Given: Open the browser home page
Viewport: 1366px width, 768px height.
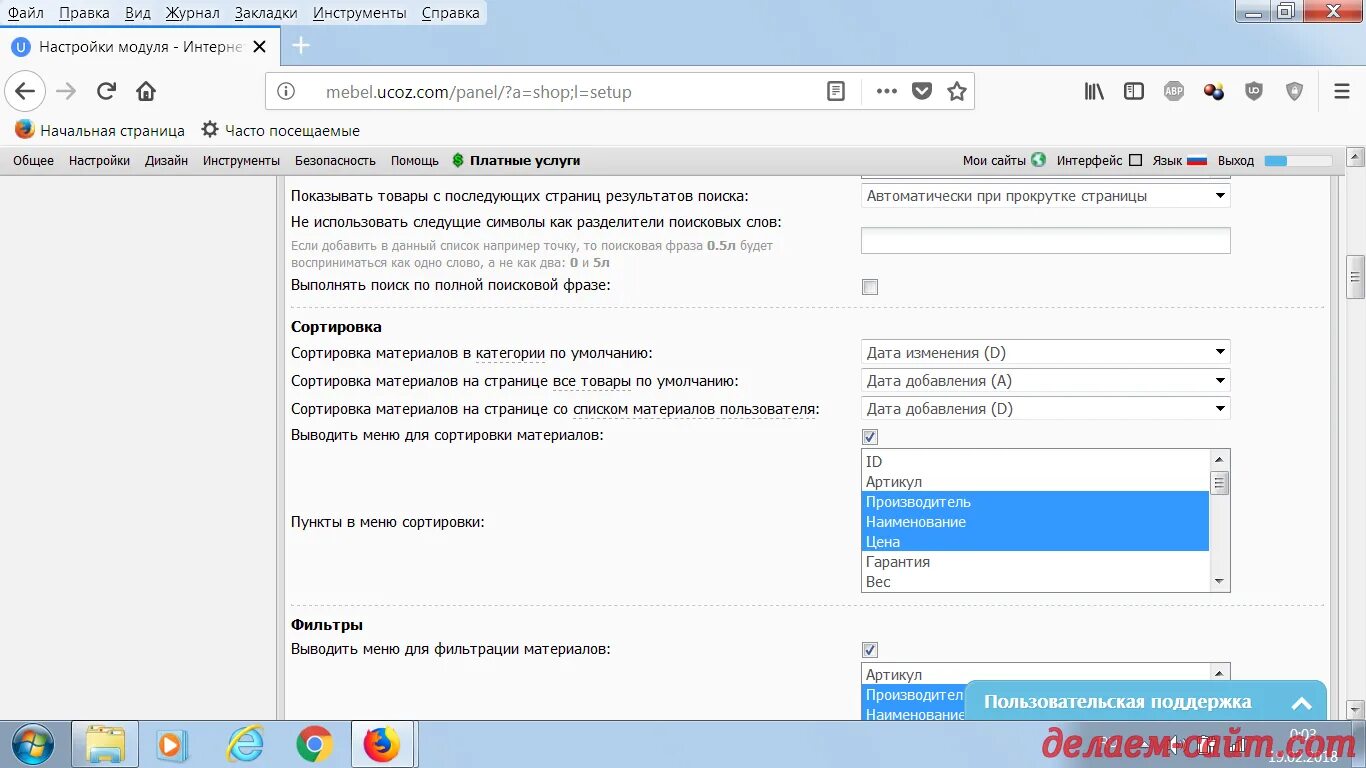Looking at the screenshot, I should click(x=146, y=92).
